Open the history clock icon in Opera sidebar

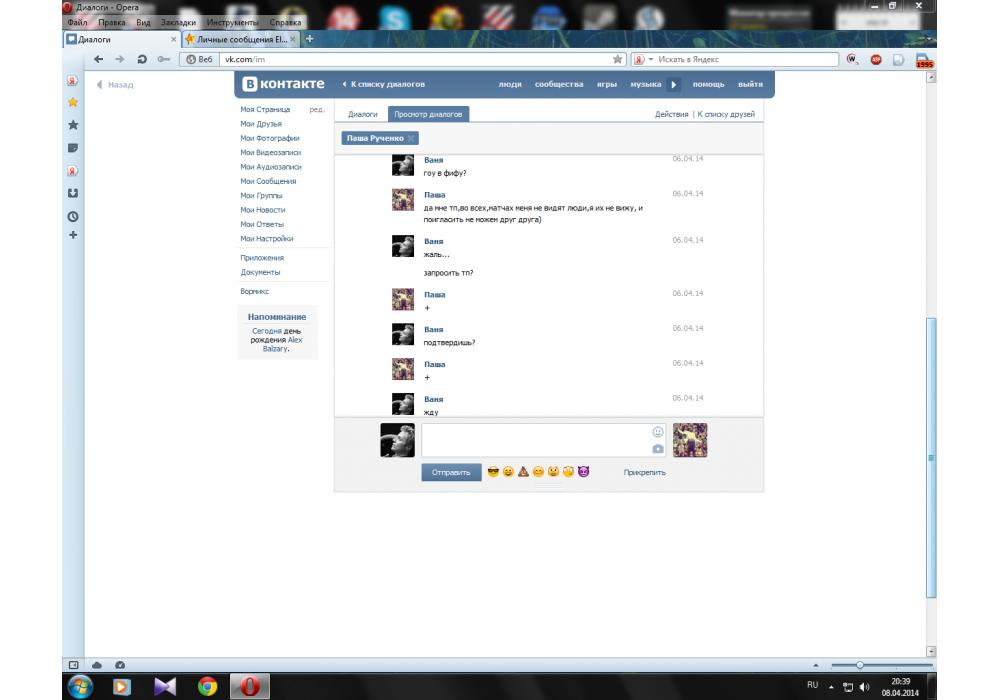click(73, 216)
